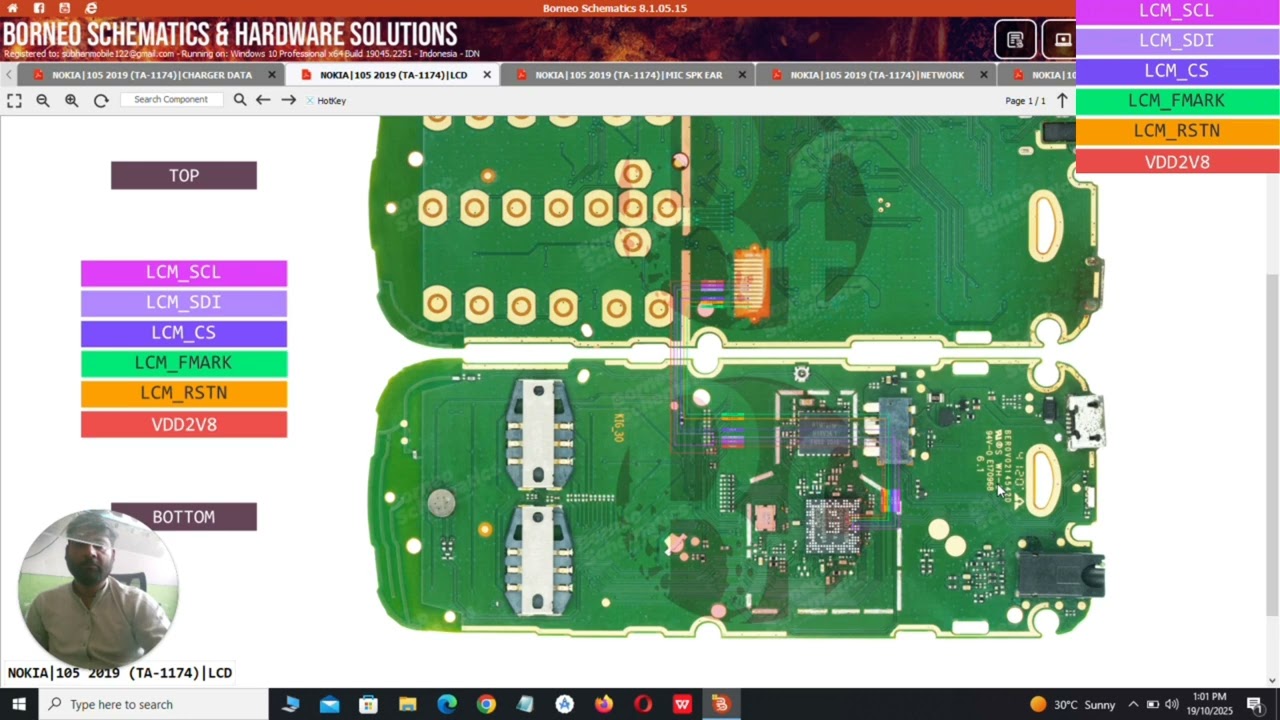This screenshot has width=1280, height=720.
Task: Open the weather widget 30°C Sunny
Action: (x=1072, y=704)
